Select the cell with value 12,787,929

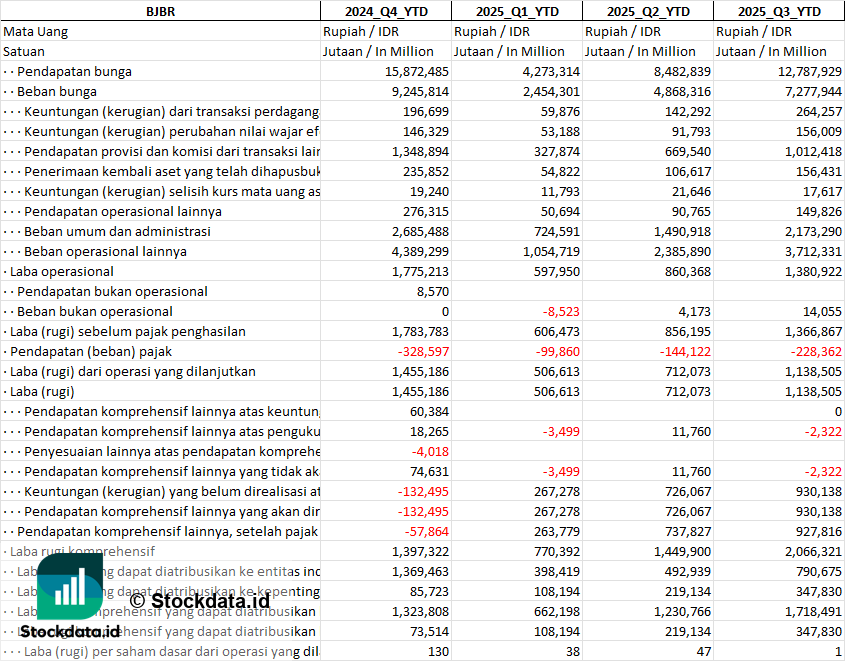coord(809,71)
